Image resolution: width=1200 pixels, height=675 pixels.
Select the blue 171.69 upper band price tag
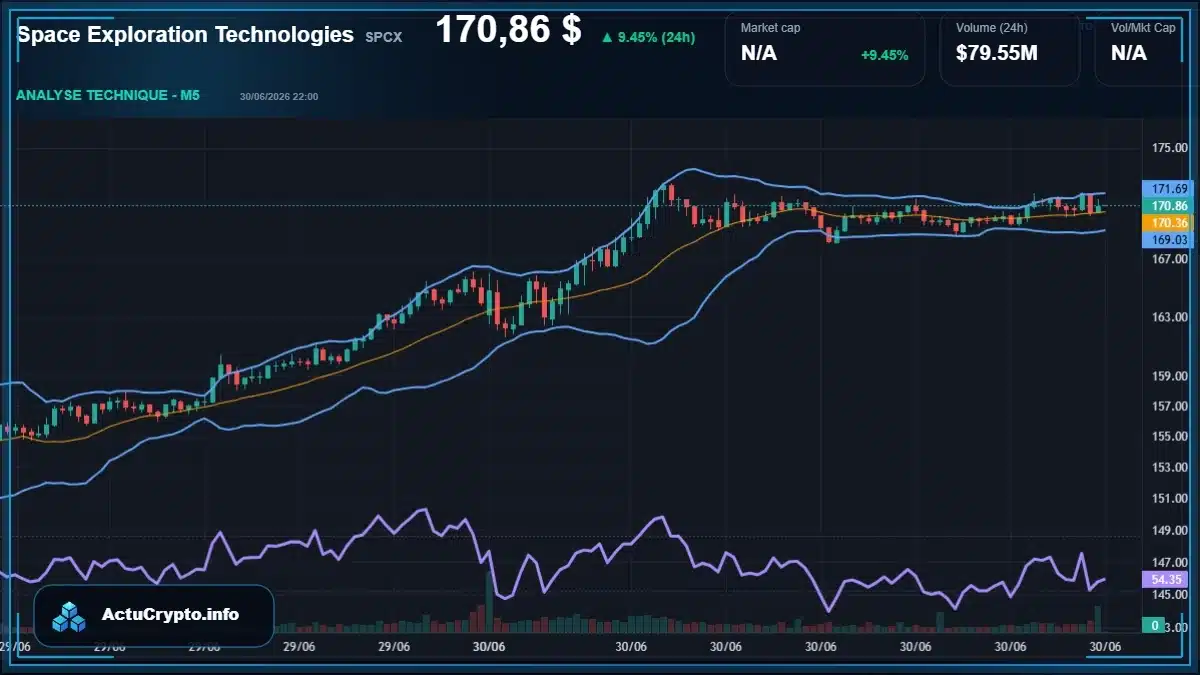pyautogui.click(x=1169, y=188)
